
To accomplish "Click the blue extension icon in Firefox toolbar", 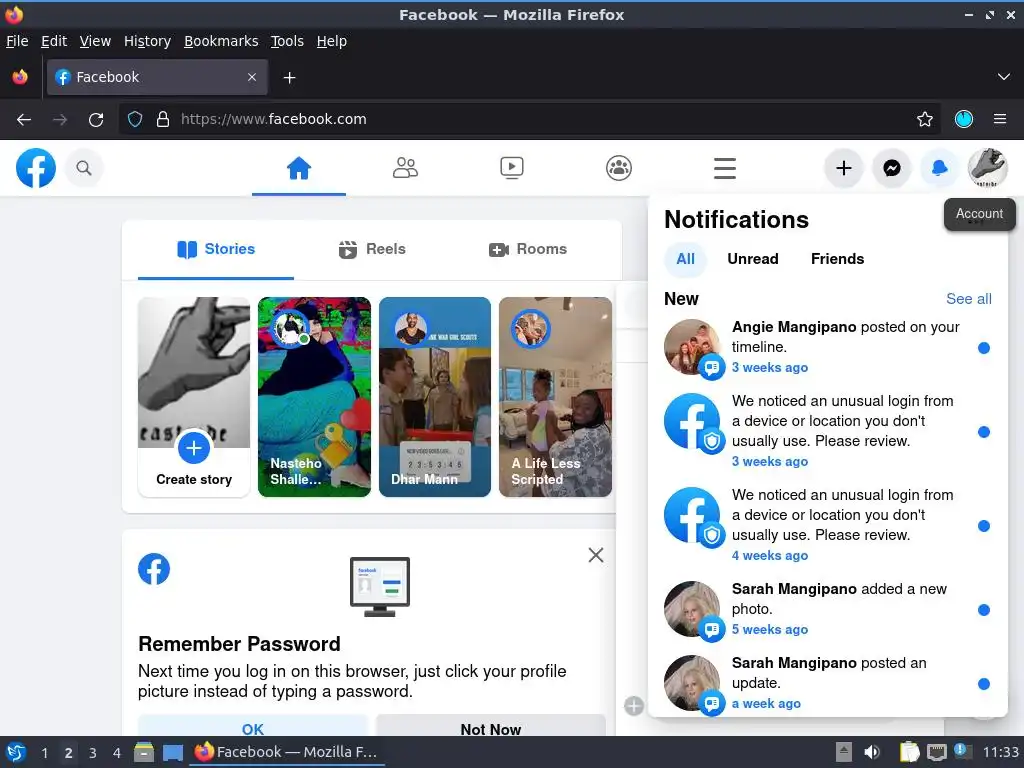I will point(963,120).
